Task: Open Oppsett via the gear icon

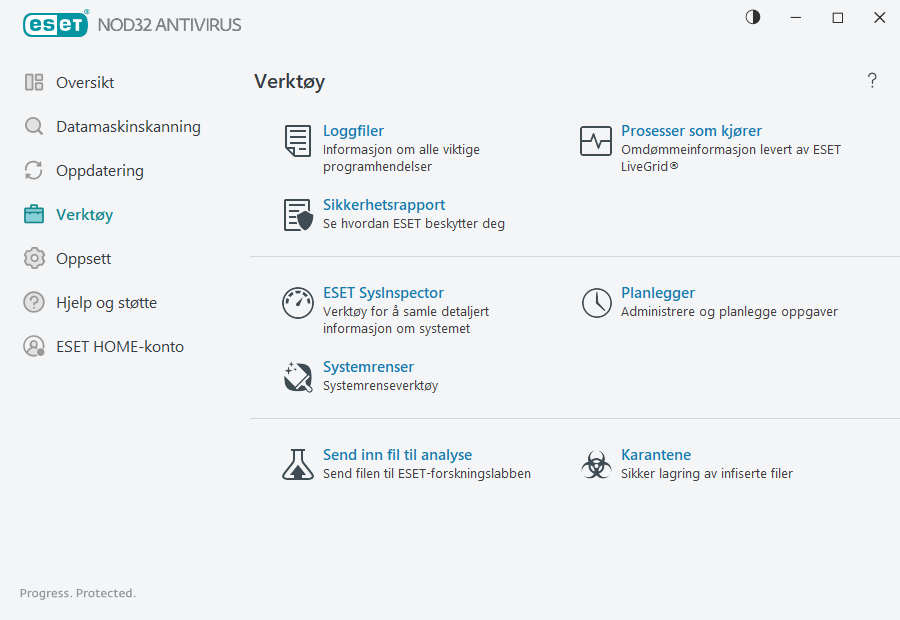Action: pos(34,258)
